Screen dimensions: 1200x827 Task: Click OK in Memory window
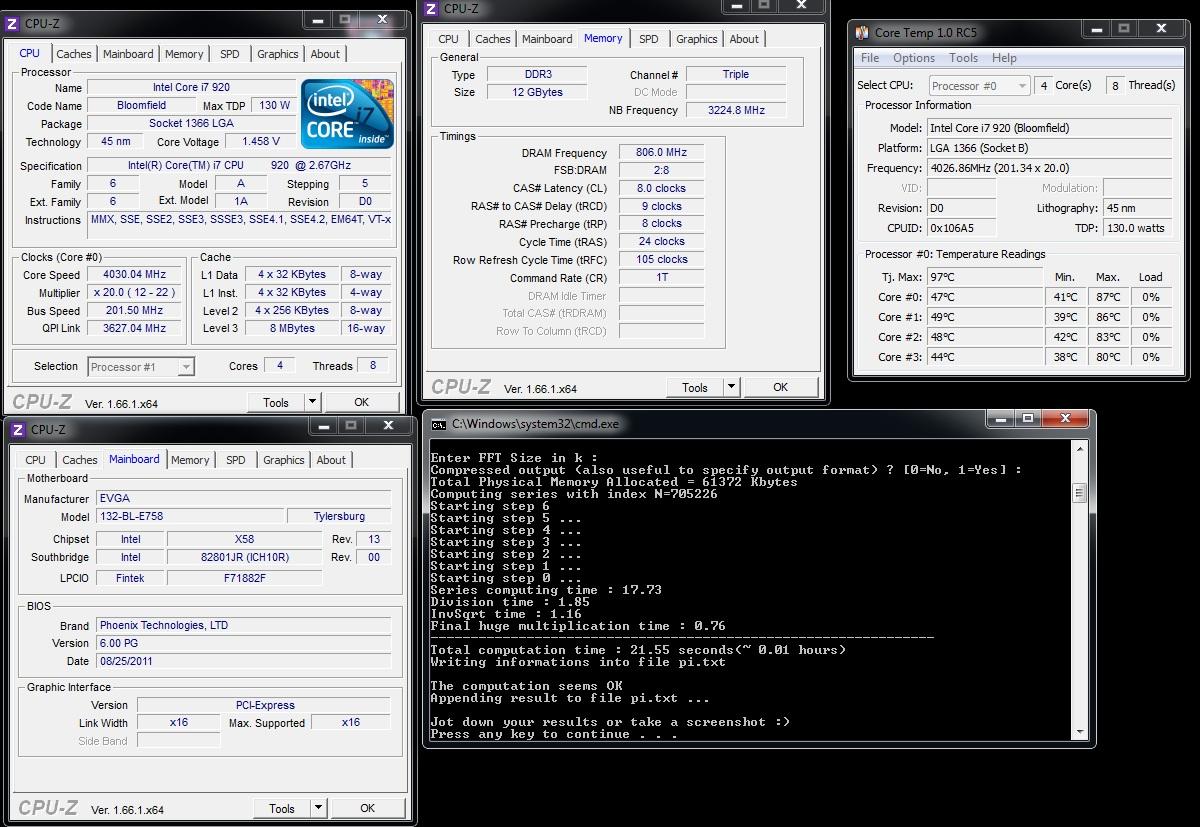(x=780, y=387)
